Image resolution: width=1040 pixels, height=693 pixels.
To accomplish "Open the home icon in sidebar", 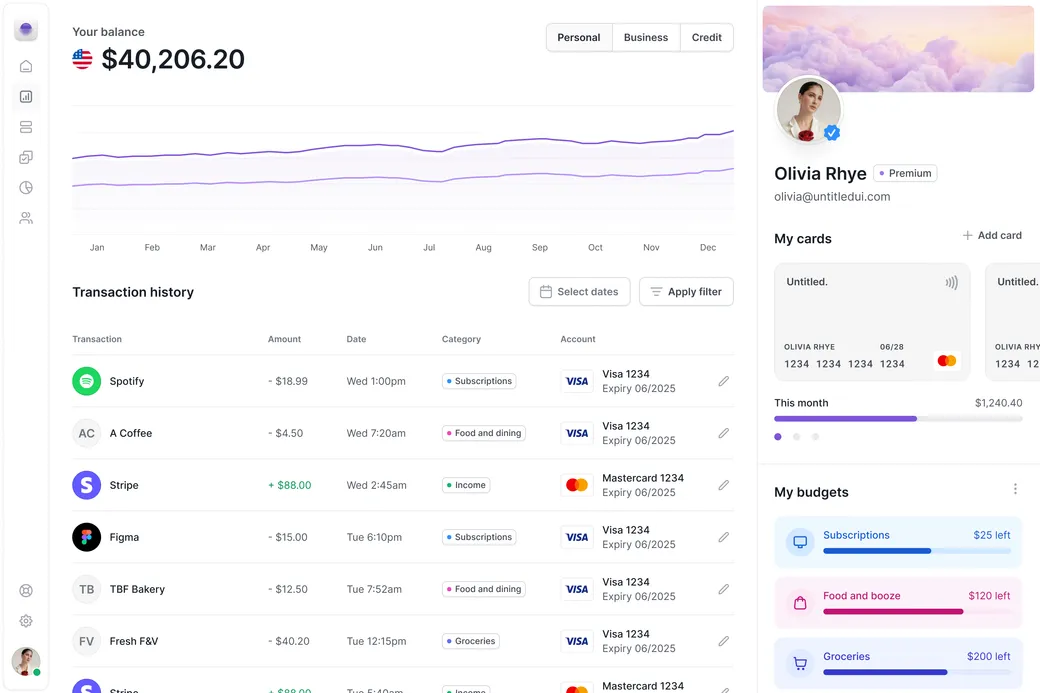I will [26, 66].
